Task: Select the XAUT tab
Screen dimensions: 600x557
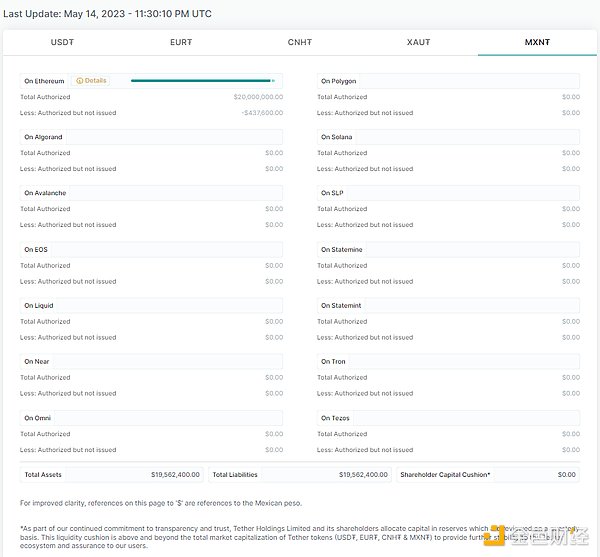Action: (x=418, y=42)
